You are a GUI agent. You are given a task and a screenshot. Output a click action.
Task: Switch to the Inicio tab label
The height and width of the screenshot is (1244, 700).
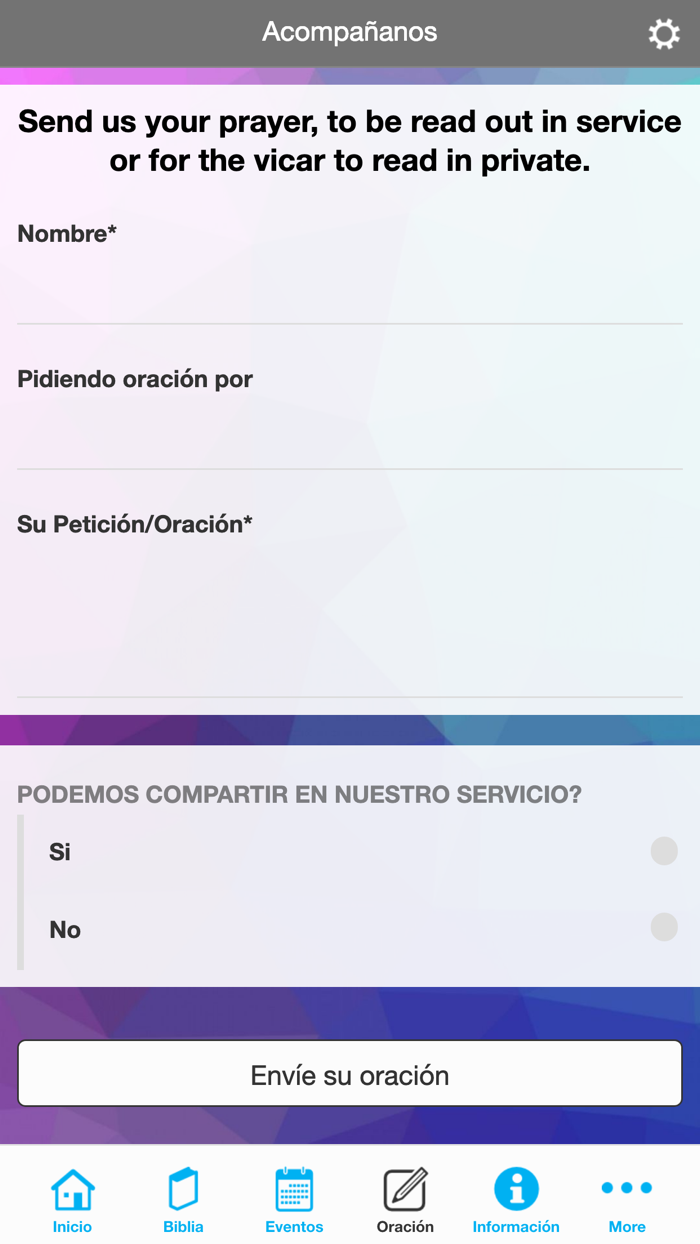coord(72,1227)
